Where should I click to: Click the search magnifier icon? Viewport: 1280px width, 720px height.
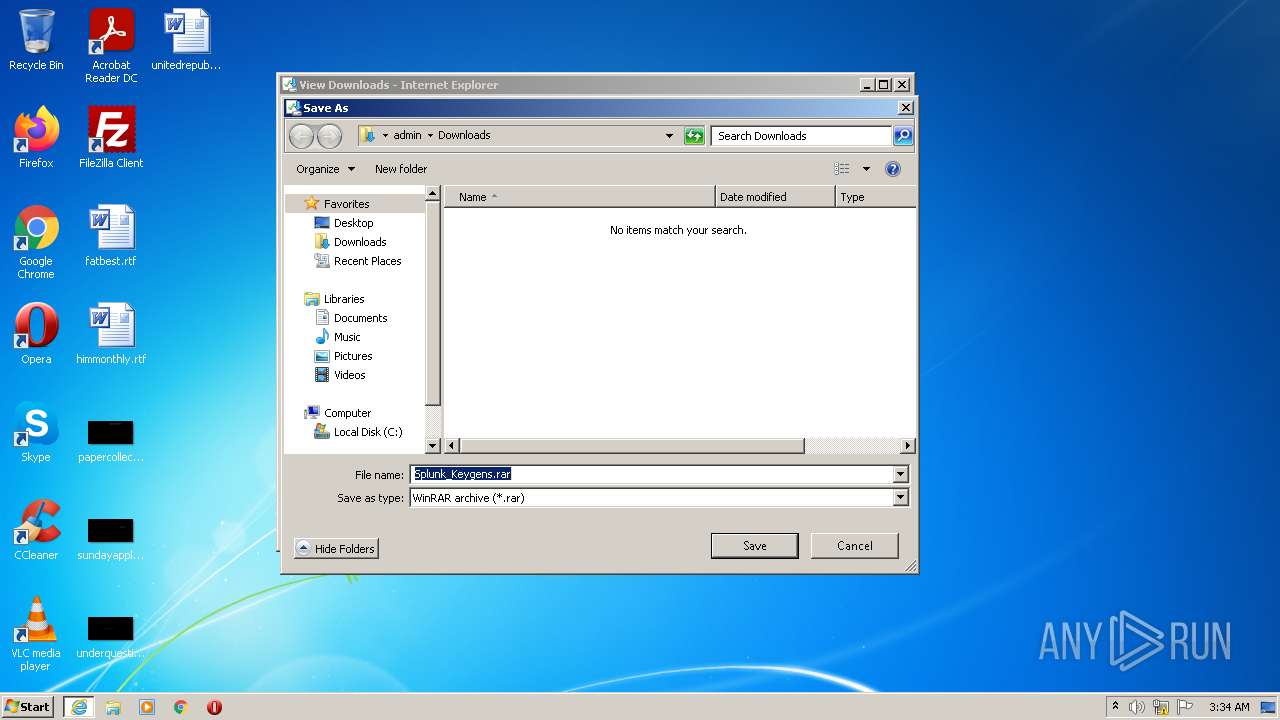click(902, 136)
